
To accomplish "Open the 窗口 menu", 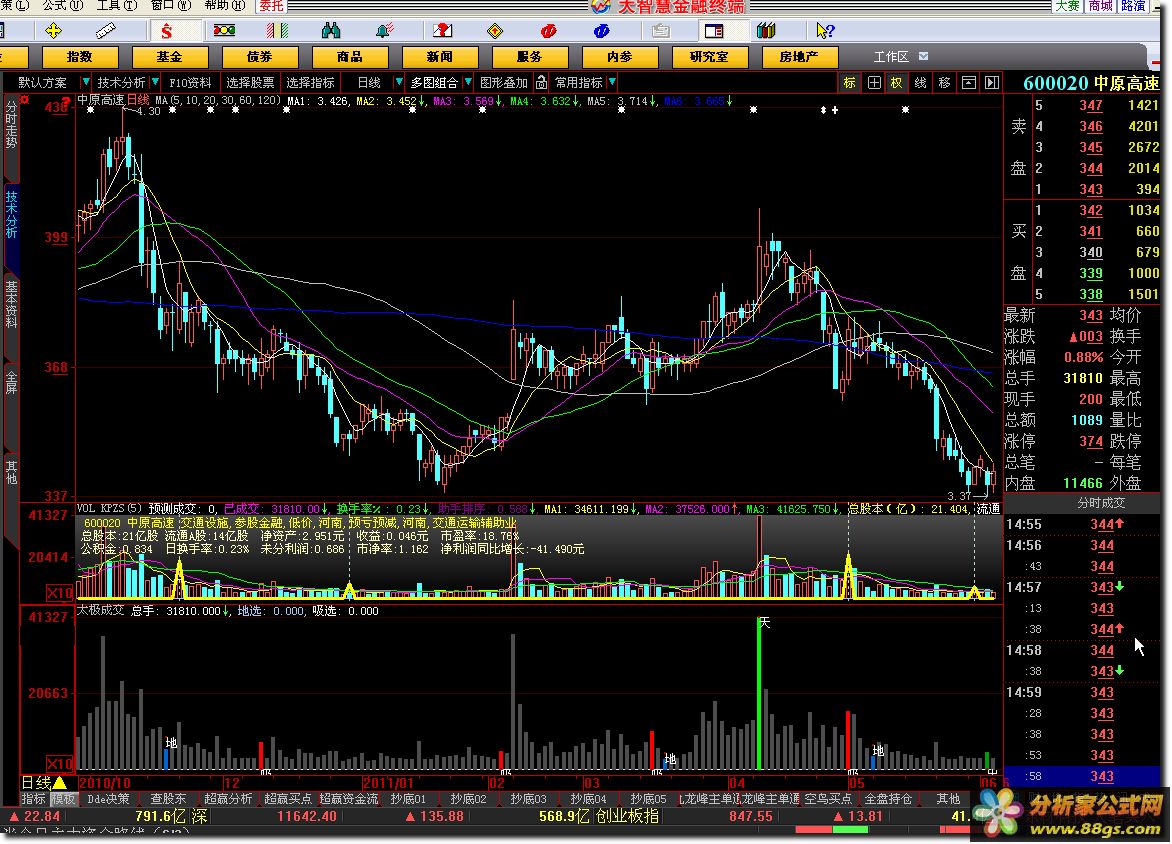I will point(170,5).
